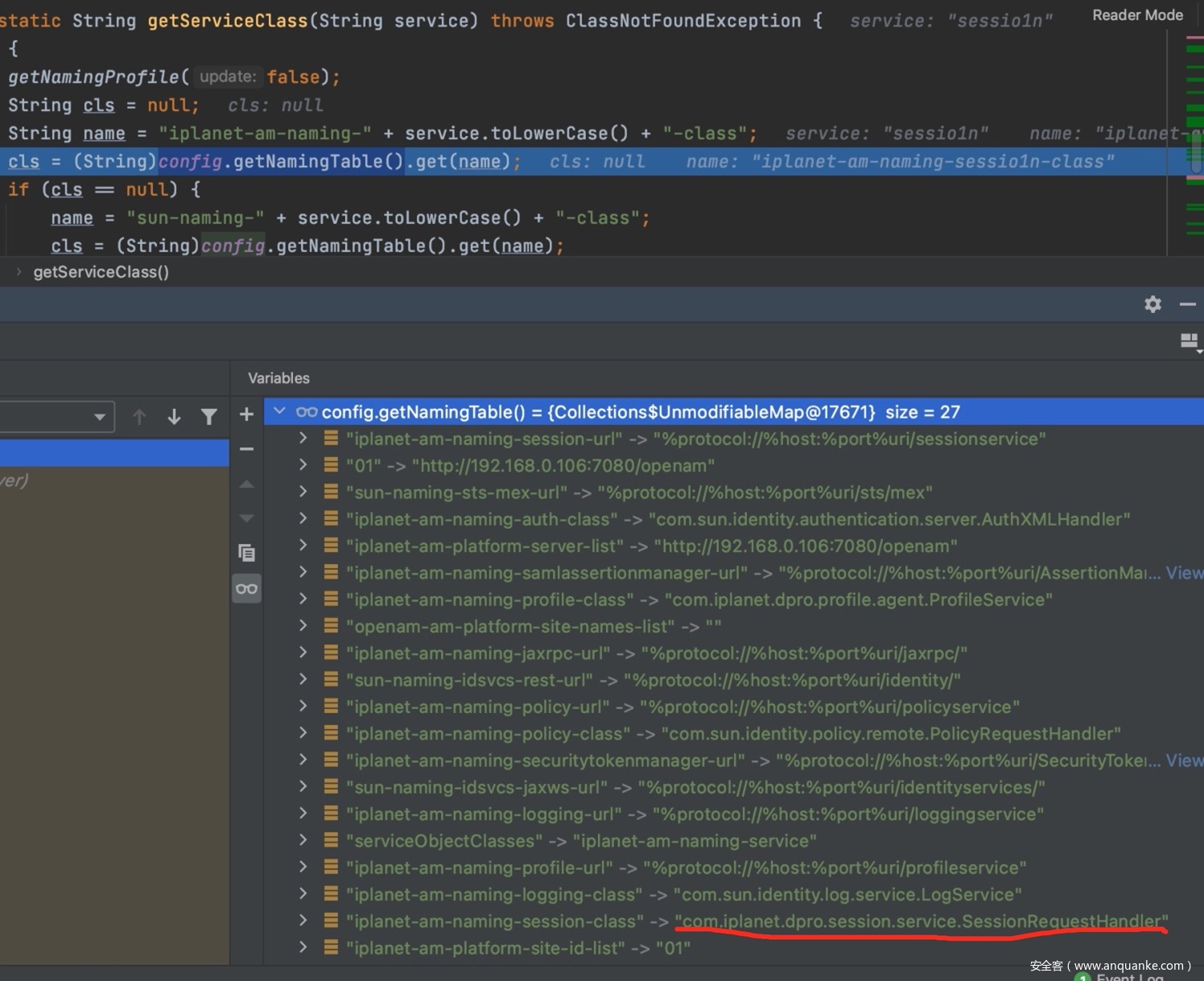
Task: Go to next frame down arrow
Action: 174,417
